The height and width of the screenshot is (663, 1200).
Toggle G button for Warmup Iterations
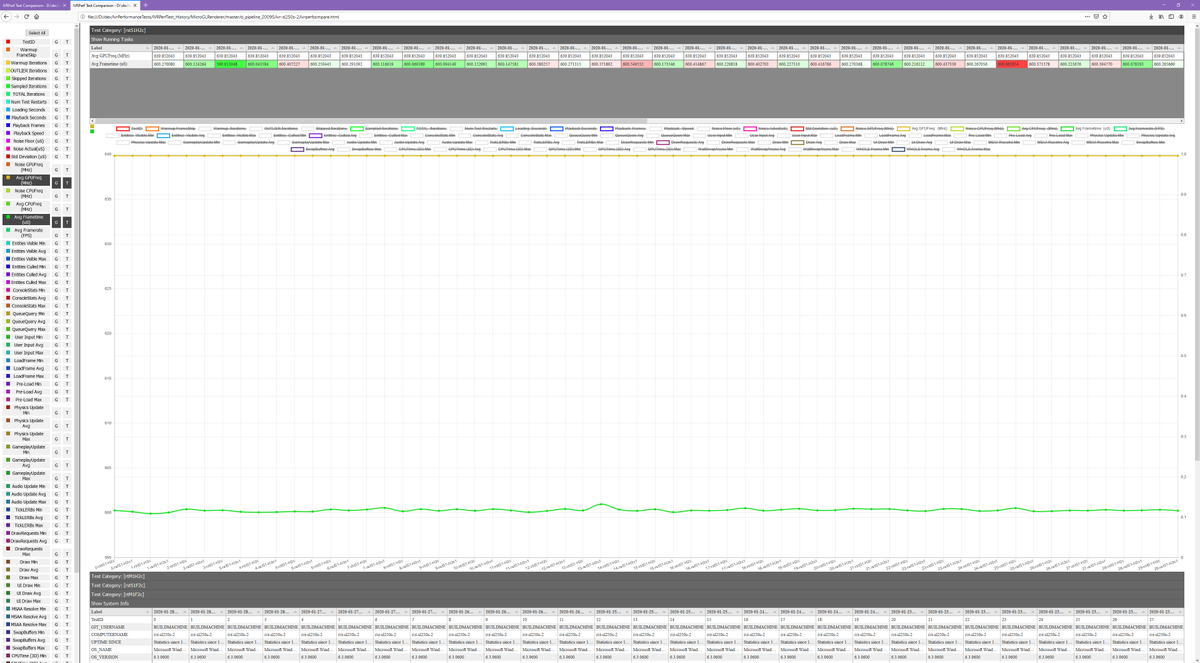[56, 62]
